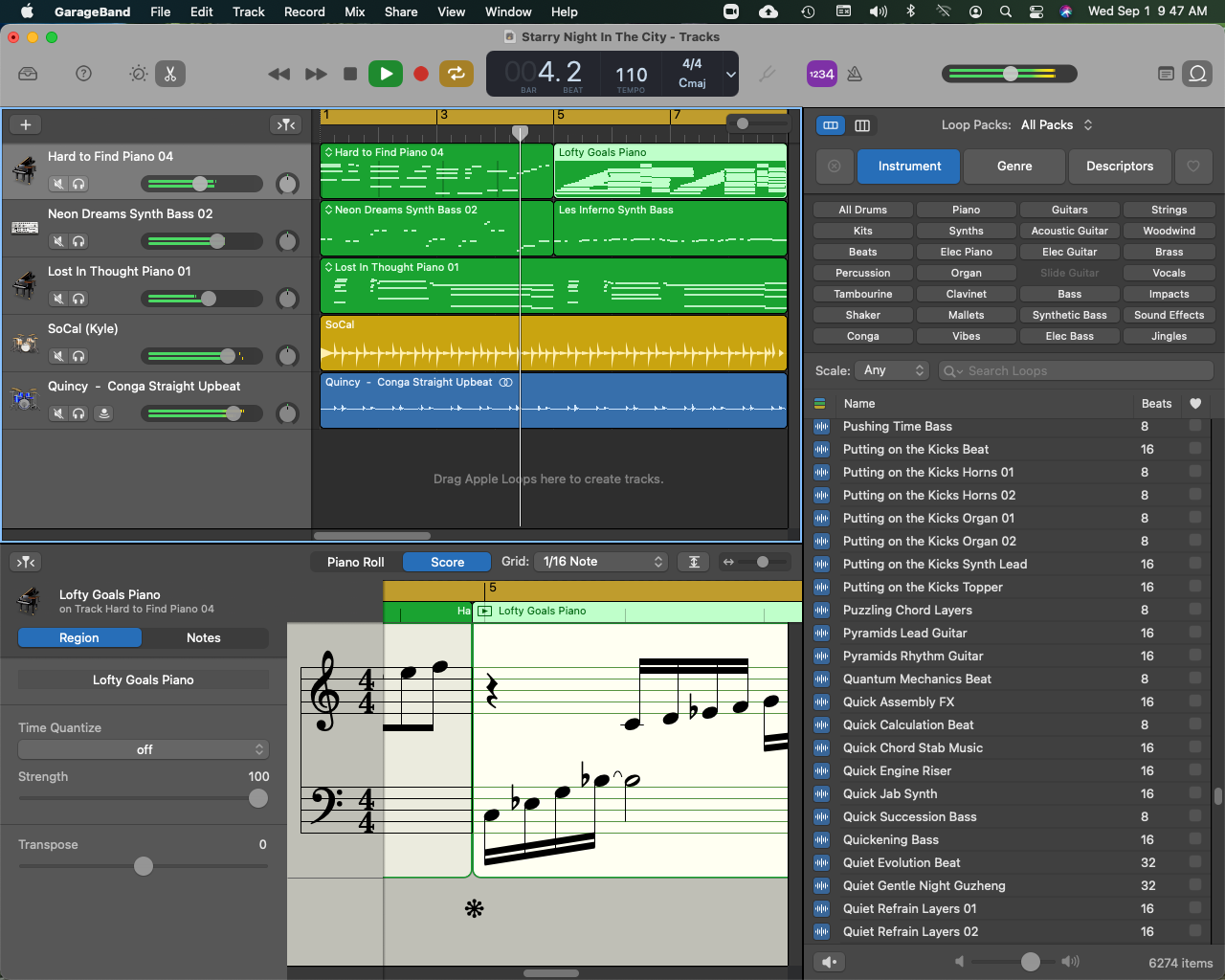Click the Rewind transport button
This screenshot has height=980, width=1225.
tap(278, 74)
